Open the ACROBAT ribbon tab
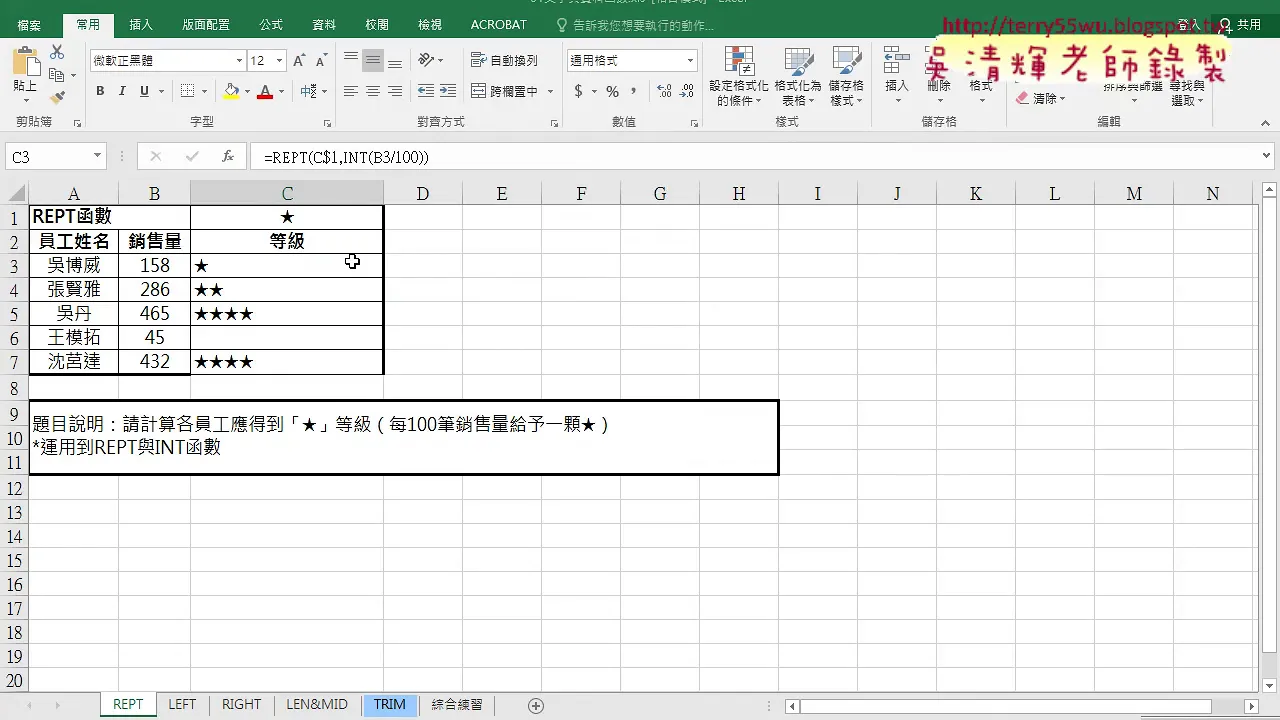 [499, 25]
